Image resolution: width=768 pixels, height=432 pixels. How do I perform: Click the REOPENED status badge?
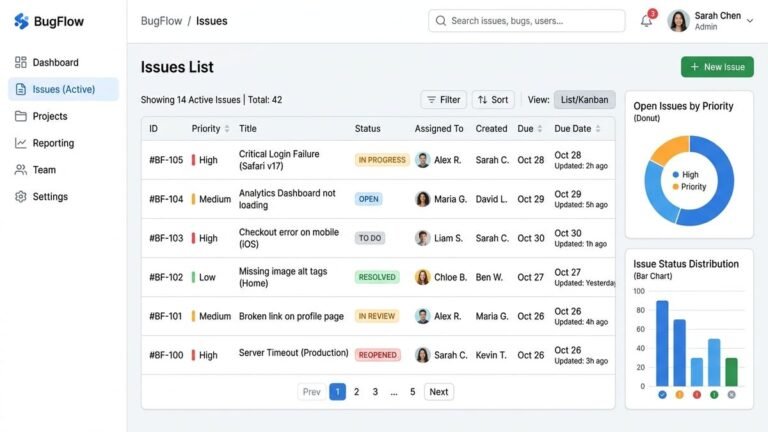click(378, 355)
